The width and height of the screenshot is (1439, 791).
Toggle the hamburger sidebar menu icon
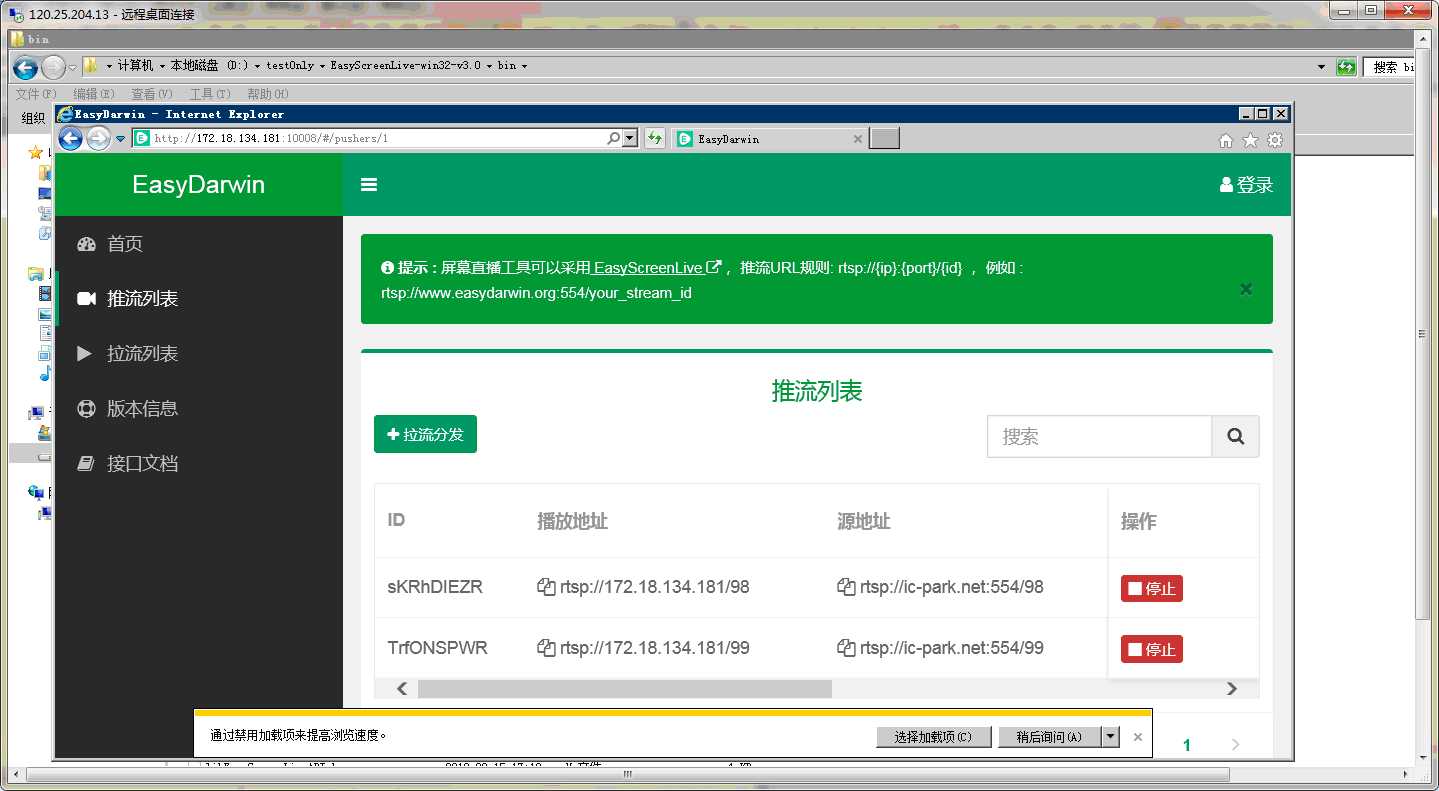point(369,185)
